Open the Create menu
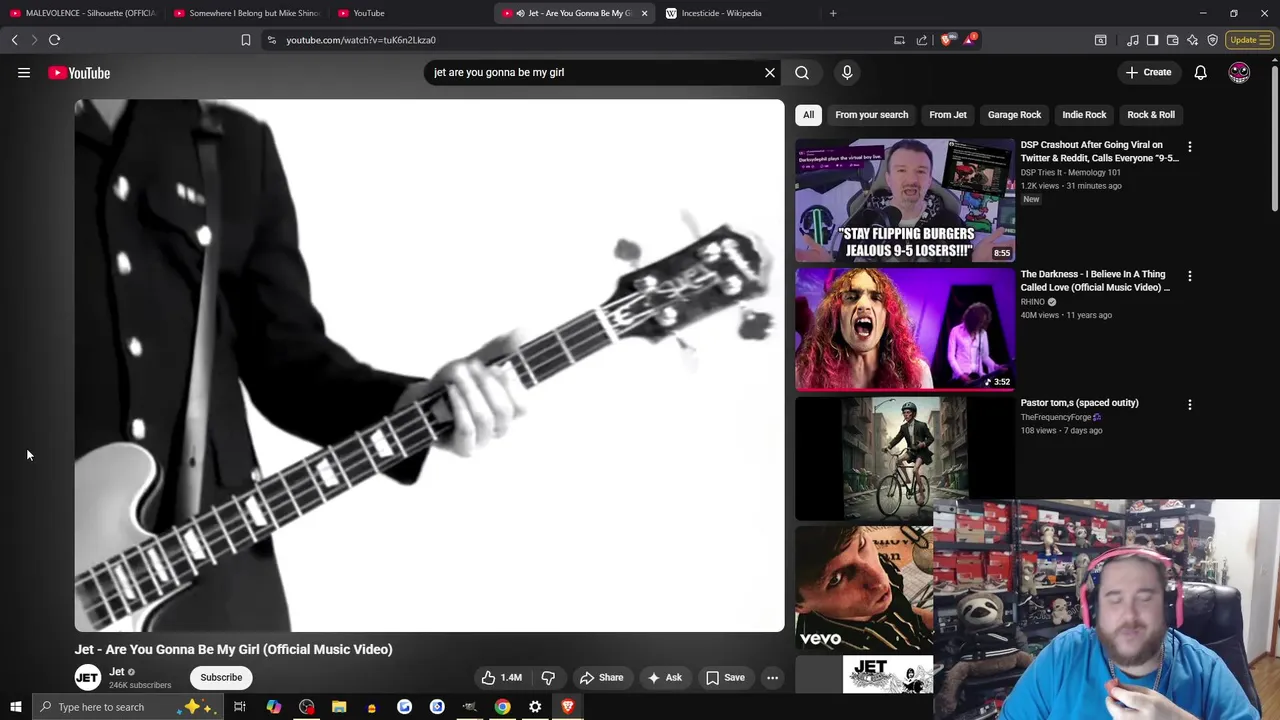The width and height of the screenshot is (1280, 720). 1148,72
